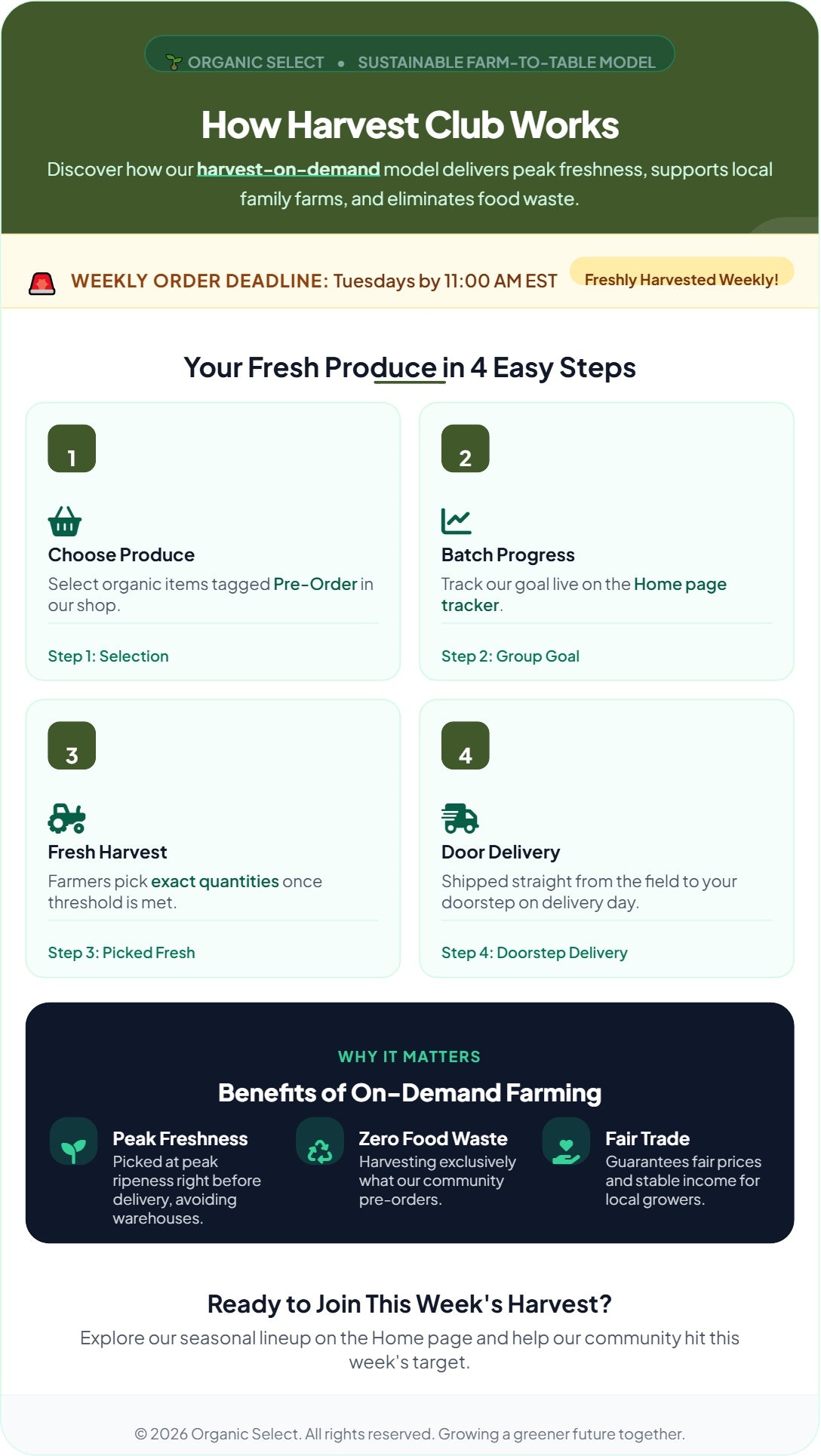The height and width of the screenshot is (1456, 821).
Task: Click Step 4: Doorstep Delivery label
Action: click(534, 953)
